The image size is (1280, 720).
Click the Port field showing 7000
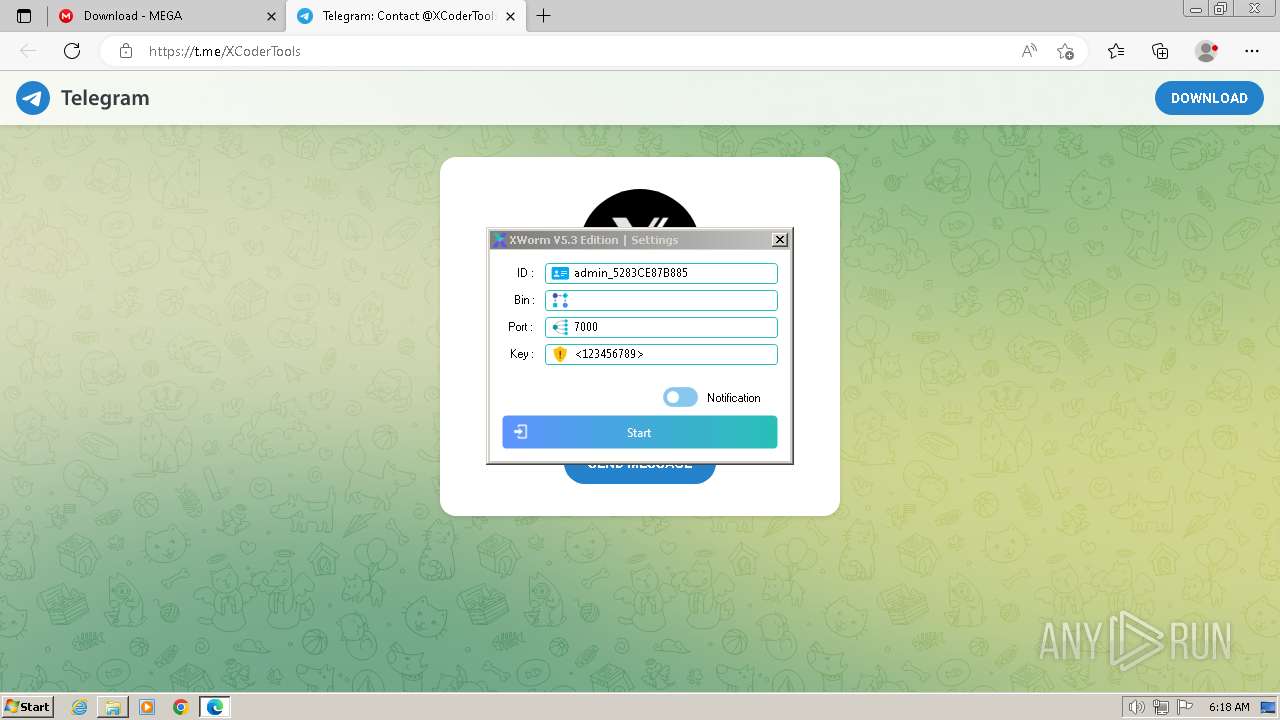point(661,327)
